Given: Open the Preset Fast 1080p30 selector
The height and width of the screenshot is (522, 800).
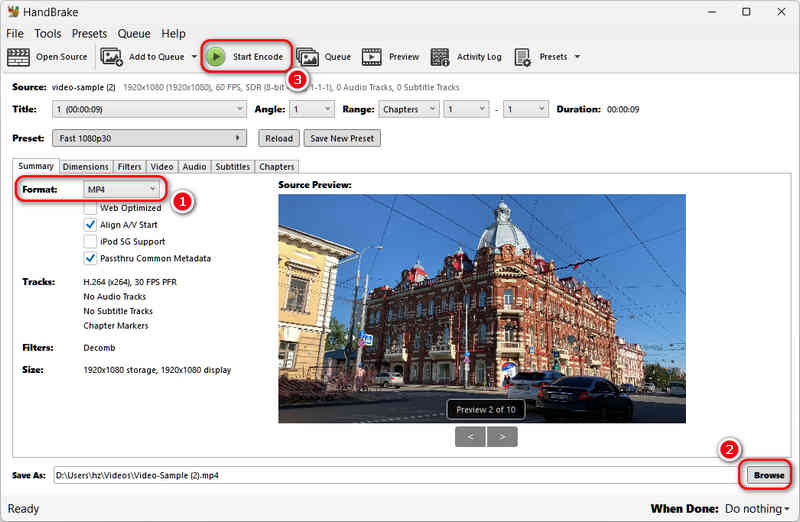Looking at the screenshot, I should pos(149,138).
